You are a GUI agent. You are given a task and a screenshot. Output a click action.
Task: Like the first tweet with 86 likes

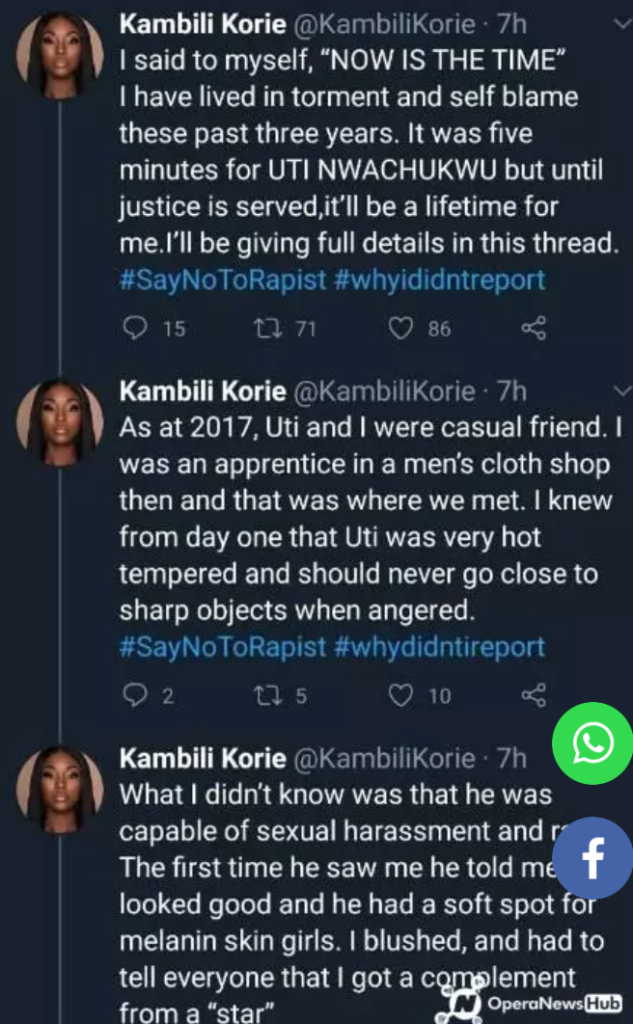point(400,328)
